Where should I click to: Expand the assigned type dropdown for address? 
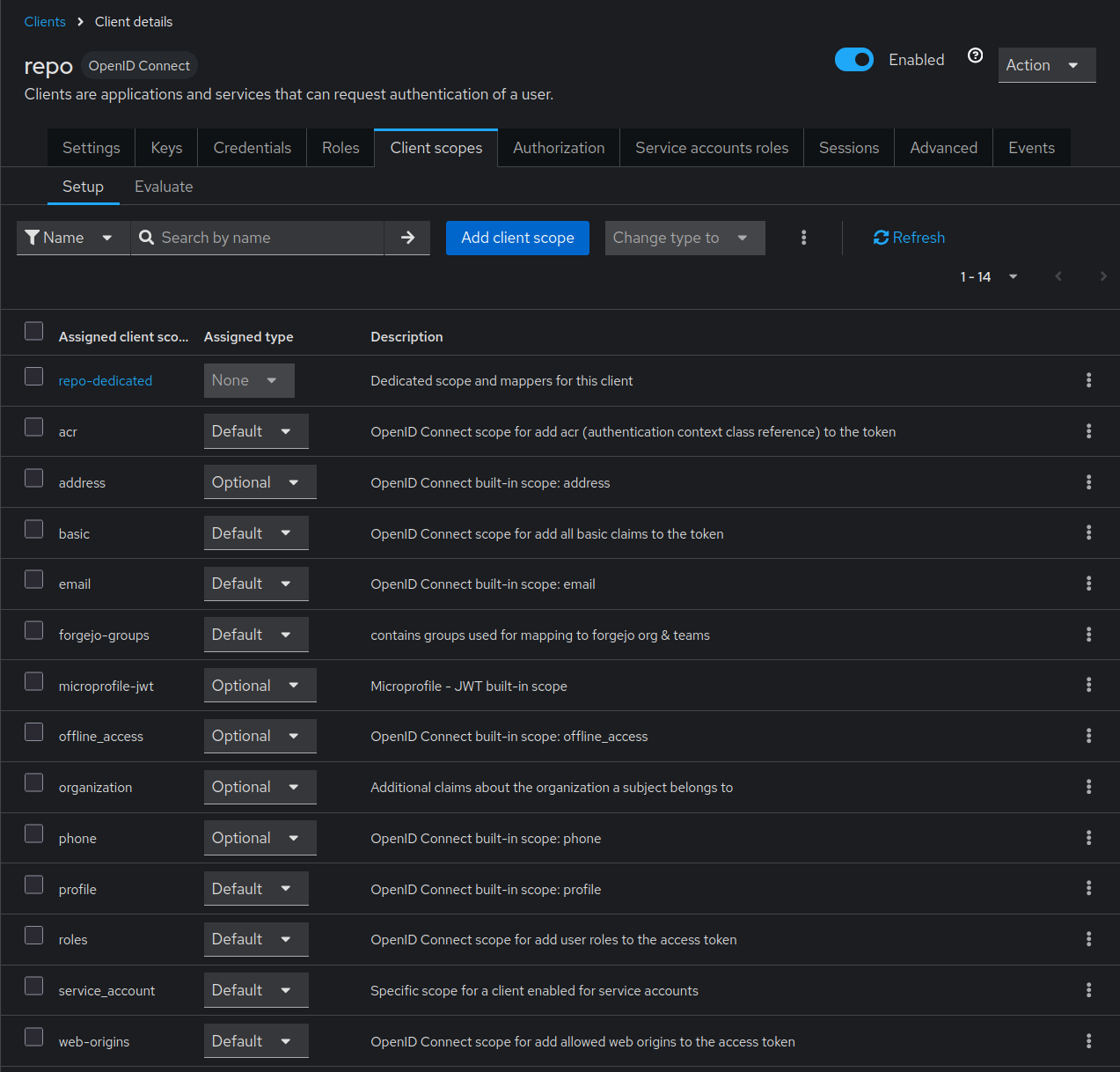point(260,482)
